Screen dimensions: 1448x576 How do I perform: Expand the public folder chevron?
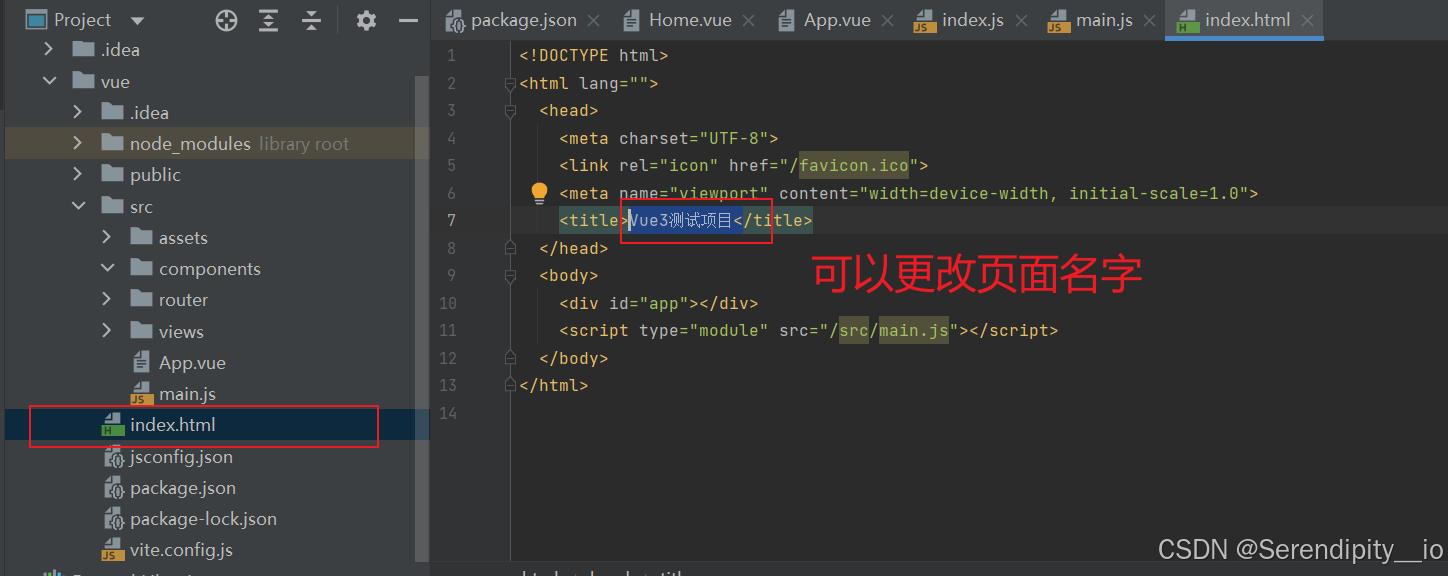[x=78, y=174]
